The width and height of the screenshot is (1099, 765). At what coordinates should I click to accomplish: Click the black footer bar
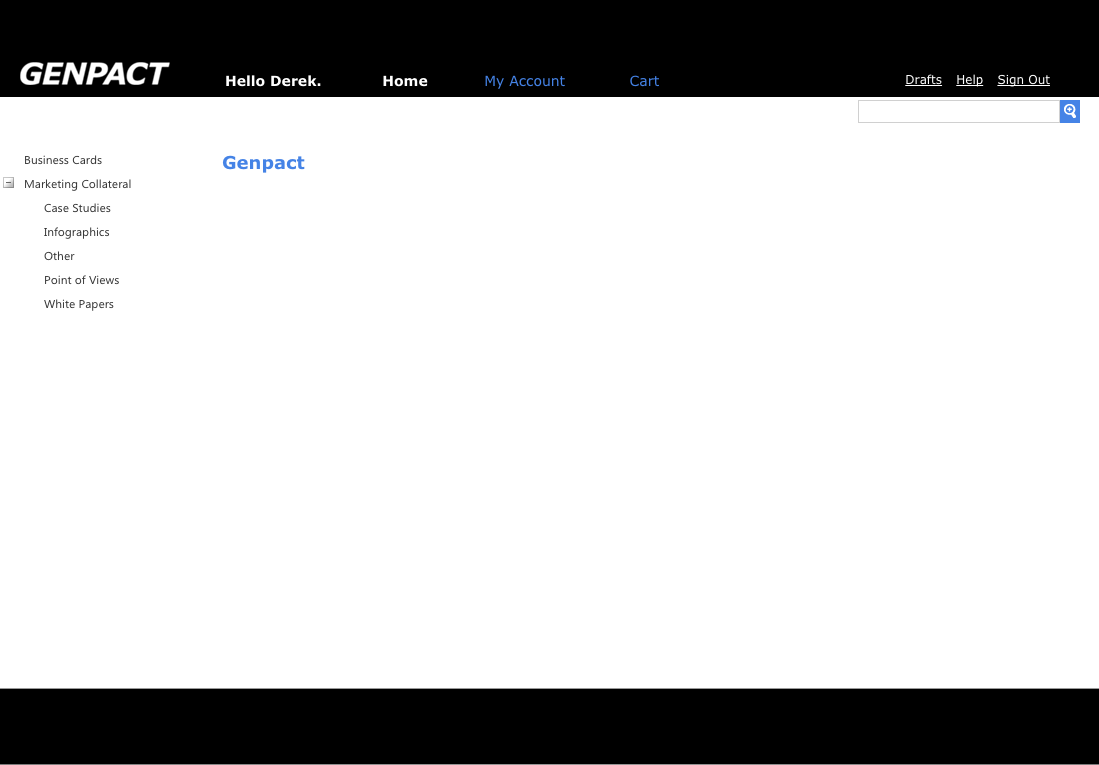coord(549,725)
